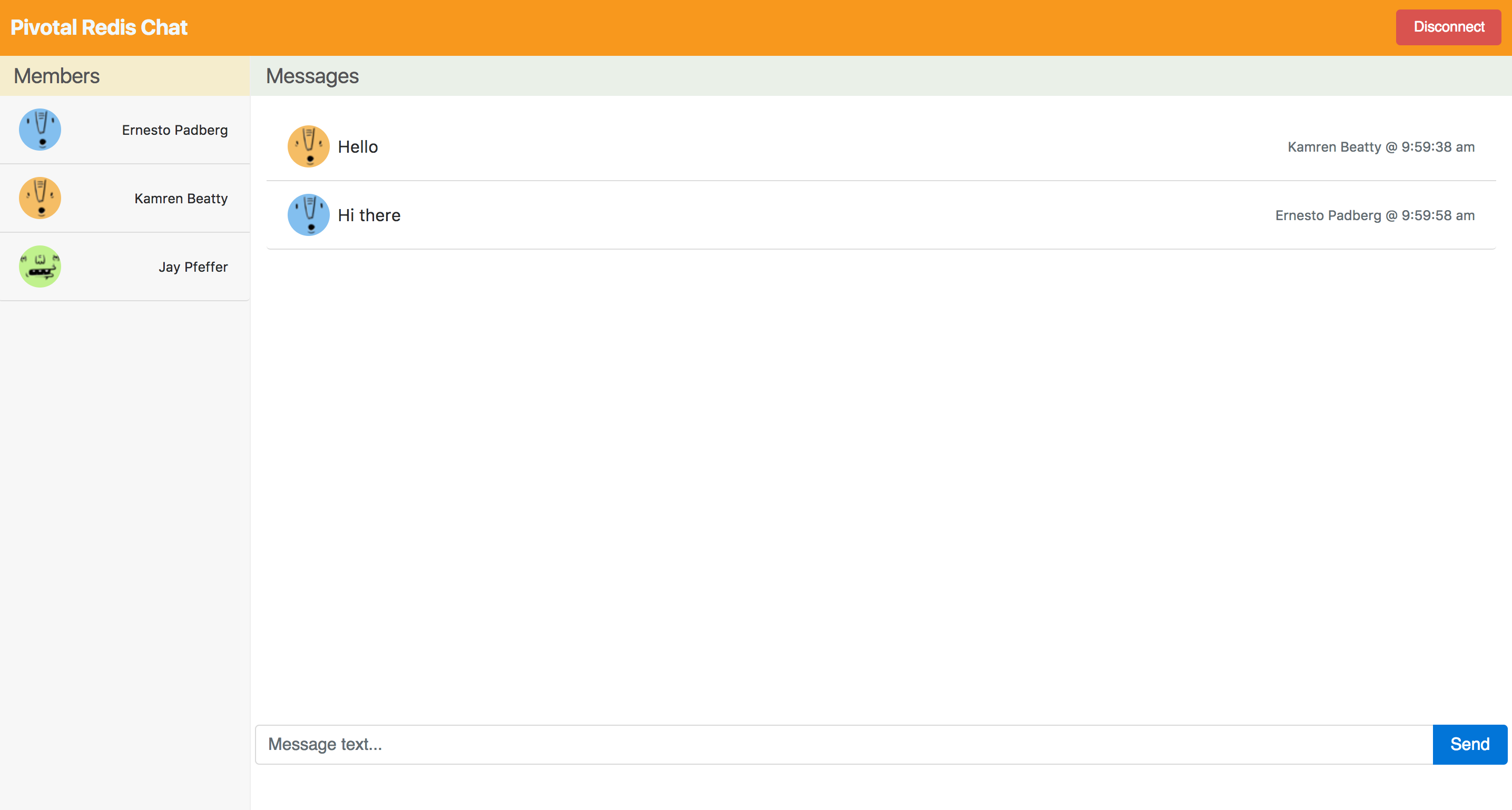Click Ernesto Padberg 9:59:58 am timestamp
This screenshot has width=1512, height=810.
point(1374,215)
